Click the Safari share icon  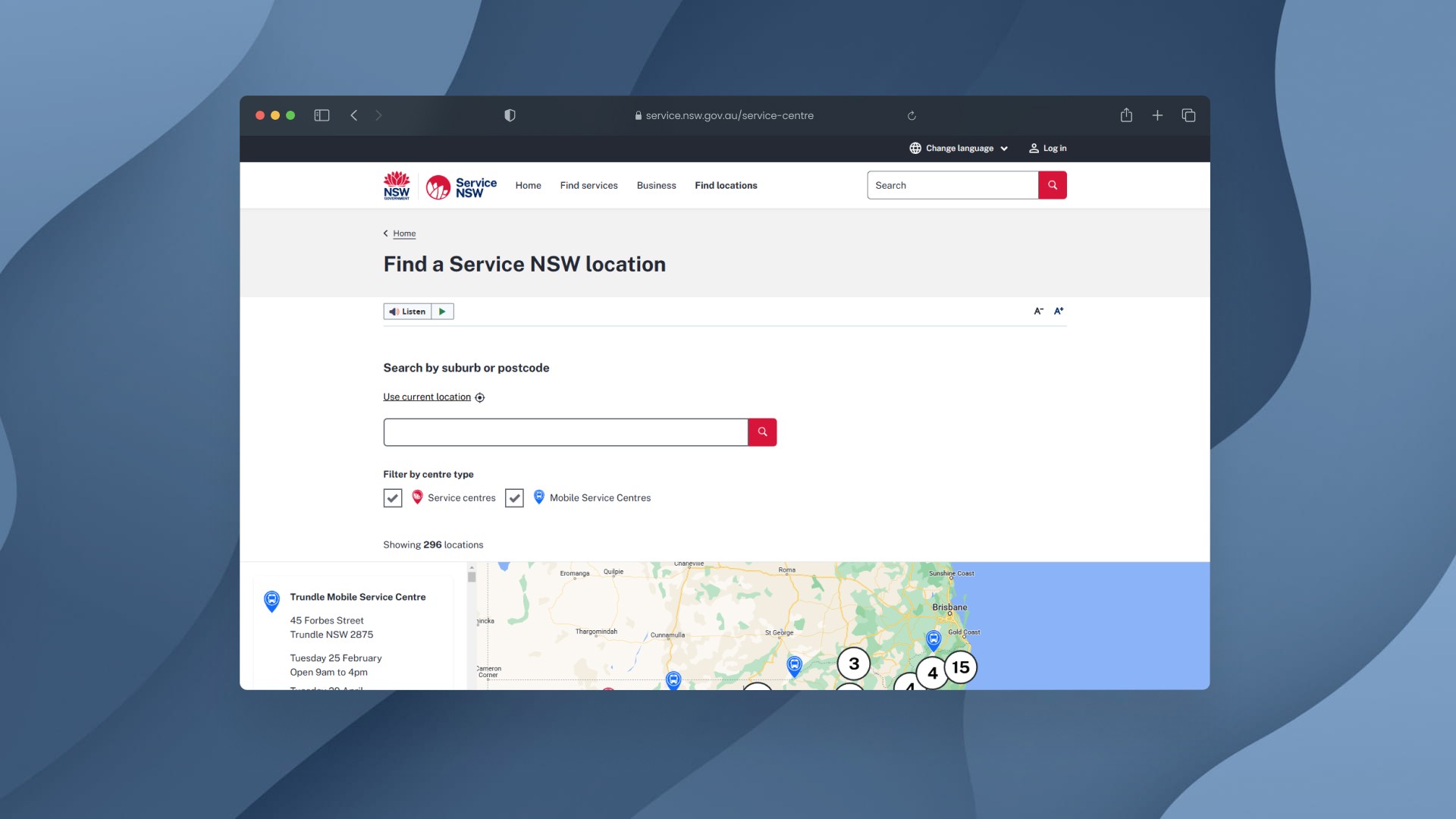1126,115
